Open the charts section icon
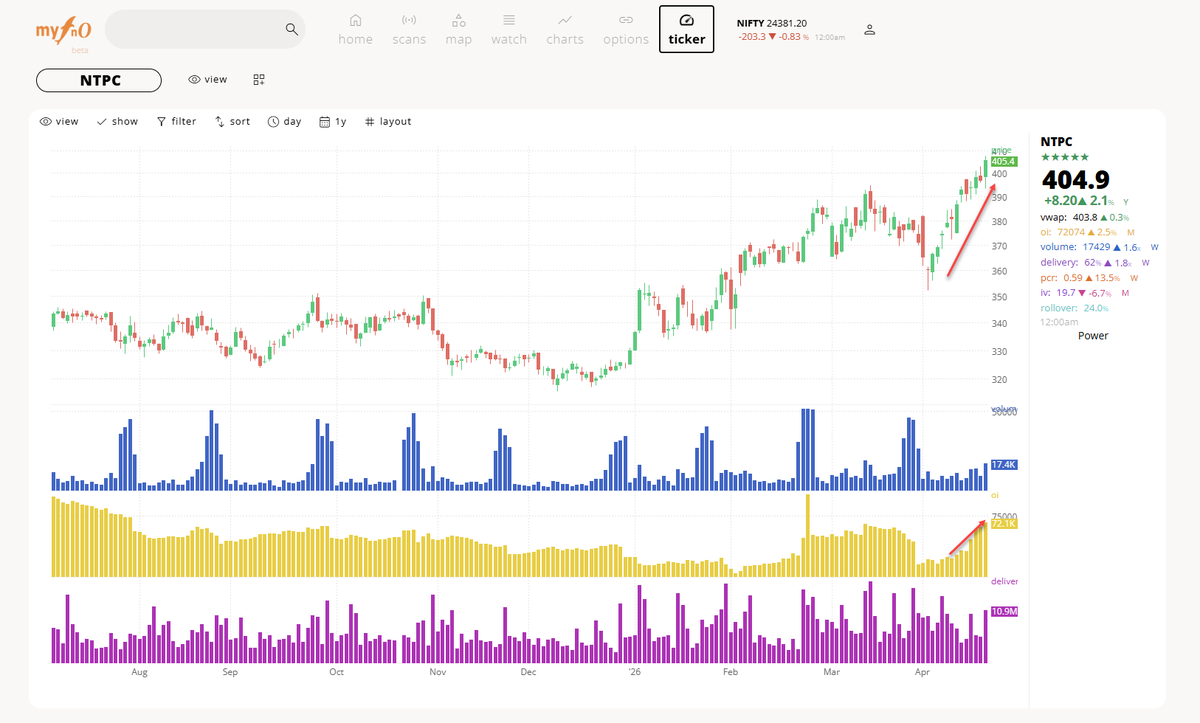Viewport: 1200px width, 723px height. click(x=564, y=28)
